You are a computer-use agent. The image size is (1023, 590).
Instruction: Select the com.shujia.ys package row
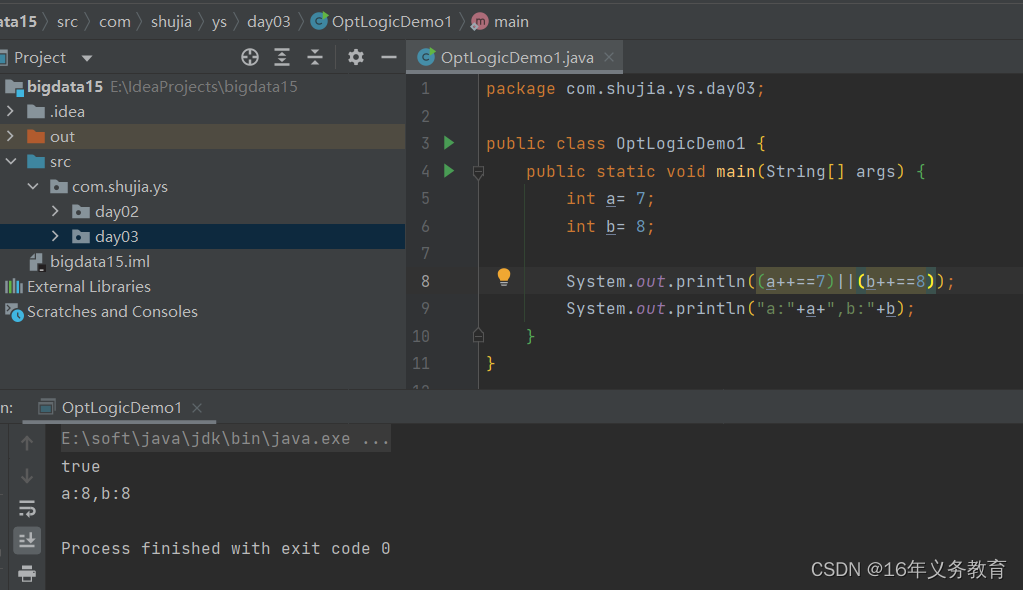coord(202,187)
